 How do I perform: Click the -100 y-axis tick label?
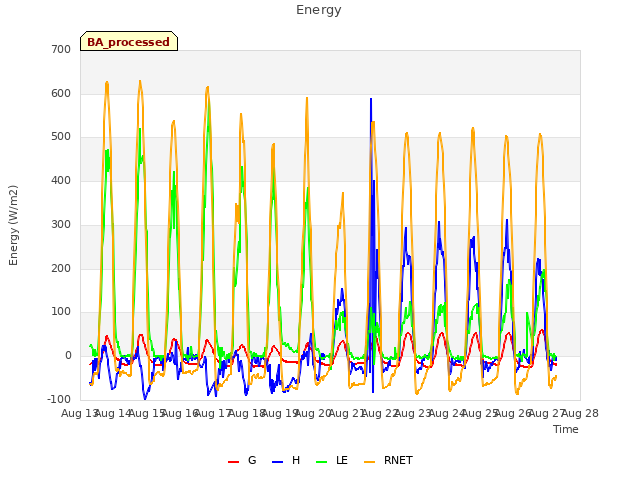click(x=59, y=399)
